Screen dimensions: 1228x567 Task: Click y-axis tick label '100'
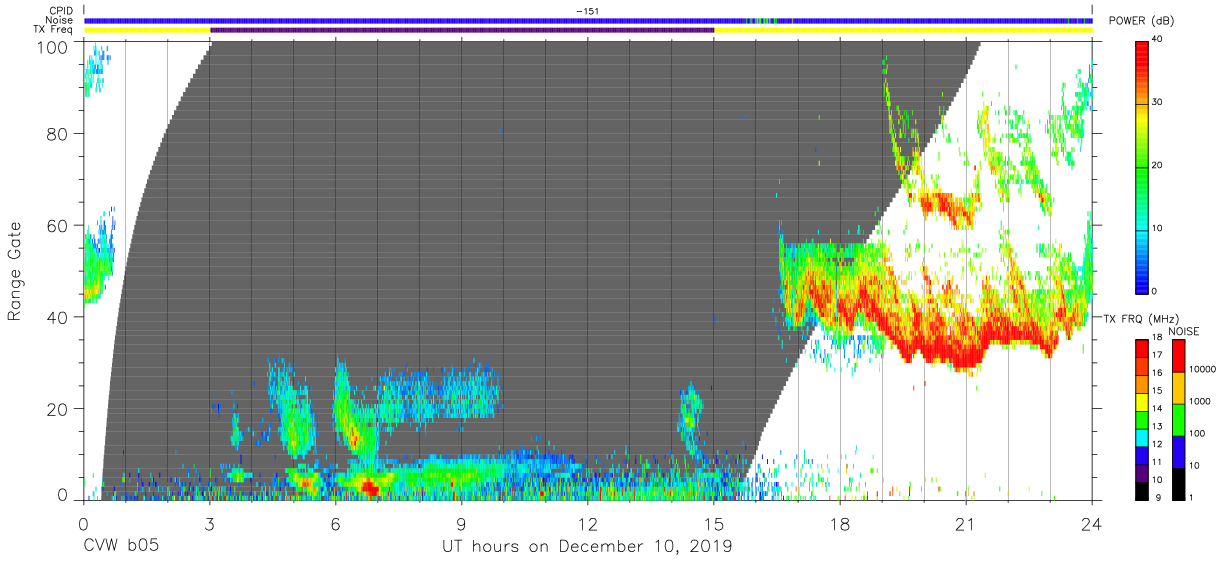[50, 47]
